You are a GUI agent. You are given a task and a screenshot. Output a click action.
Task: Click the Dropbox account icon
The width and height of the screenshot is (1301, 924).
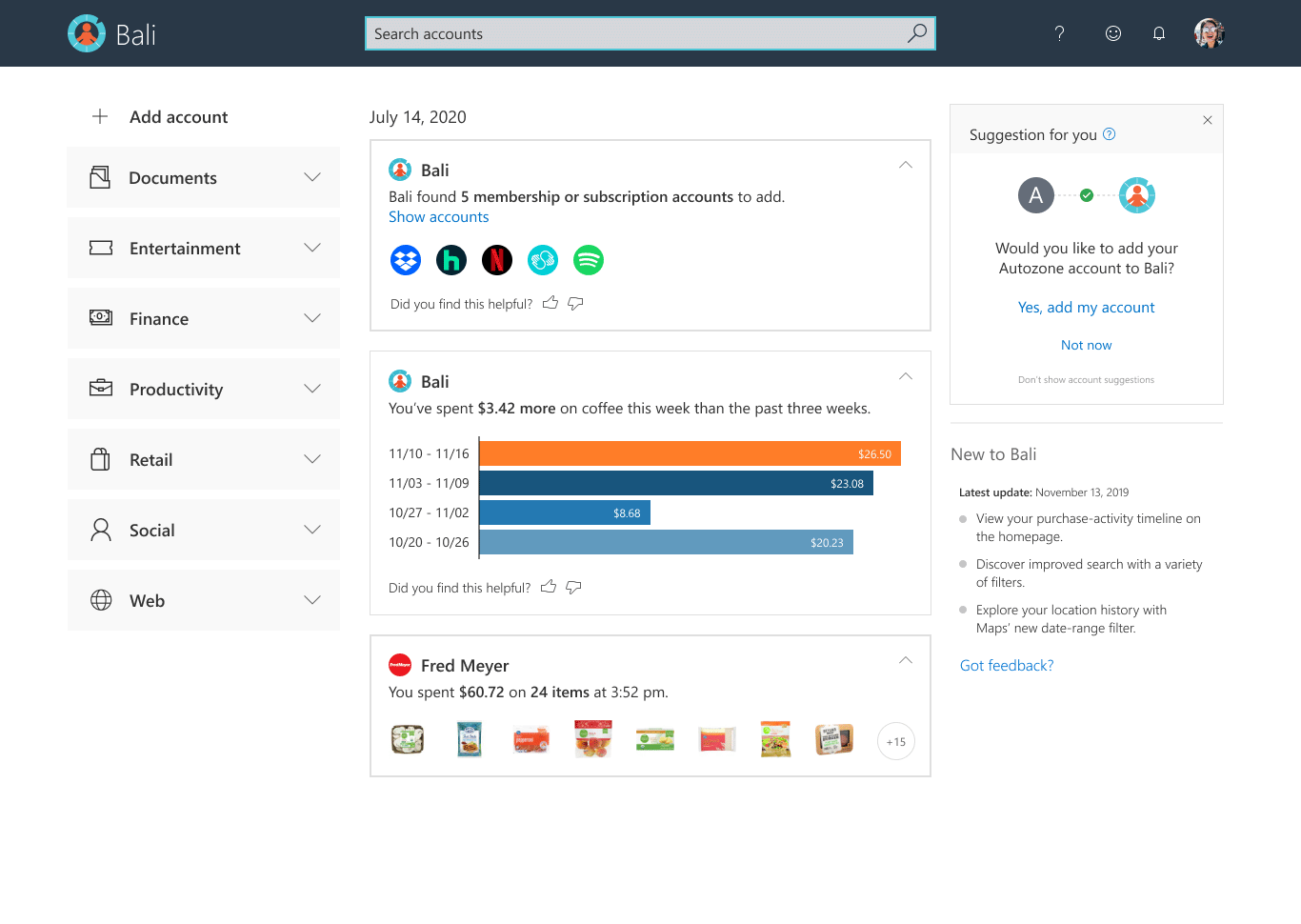pyautogui.click(x=406, y=260)
